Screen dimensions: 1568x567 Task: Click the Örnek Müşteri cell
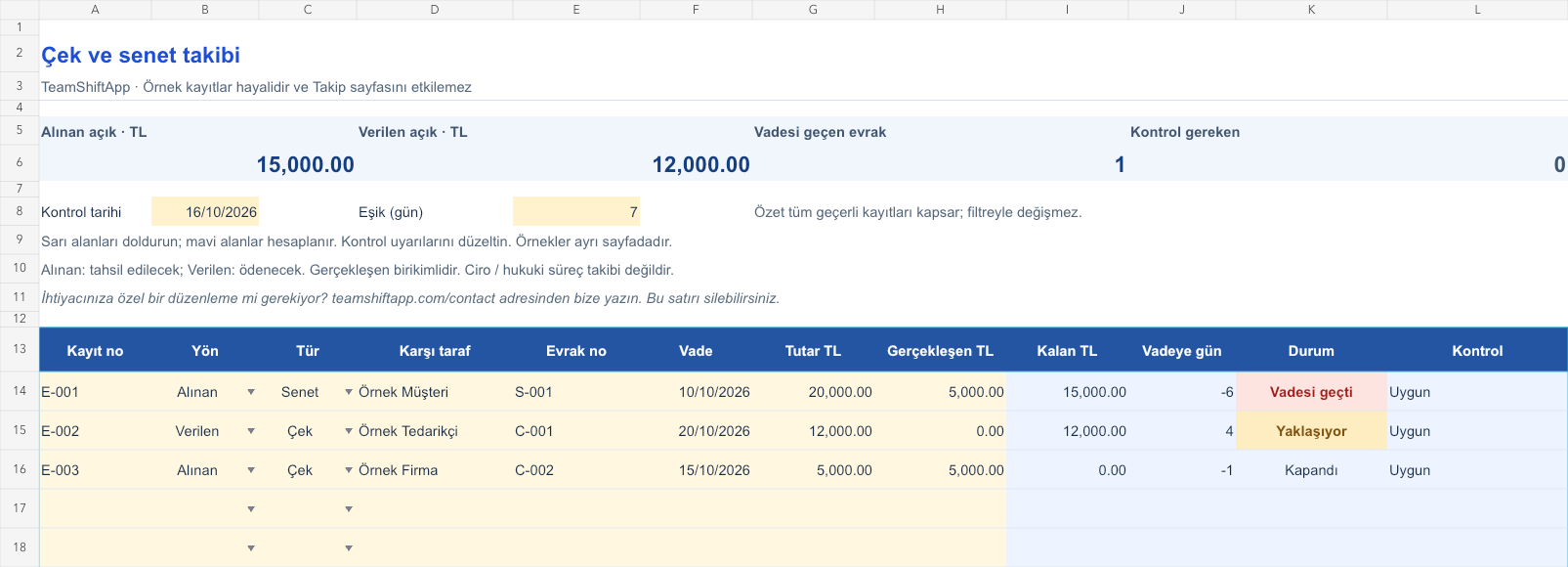coord(435,392)
